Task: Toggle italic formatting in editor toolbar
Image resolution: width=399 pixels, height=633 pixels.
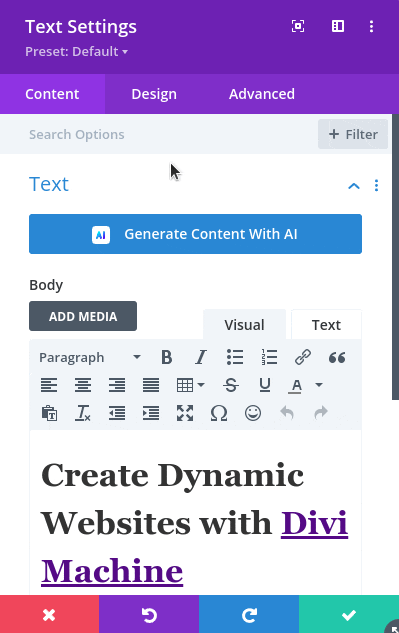Action: 201,357
